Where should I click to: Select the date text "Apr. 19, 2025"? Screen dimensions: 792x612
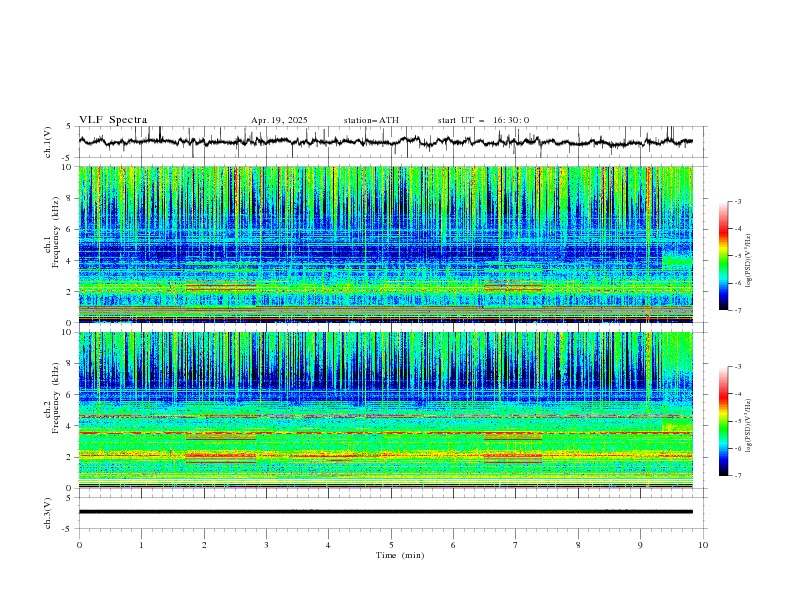click(x=279, y=120)
